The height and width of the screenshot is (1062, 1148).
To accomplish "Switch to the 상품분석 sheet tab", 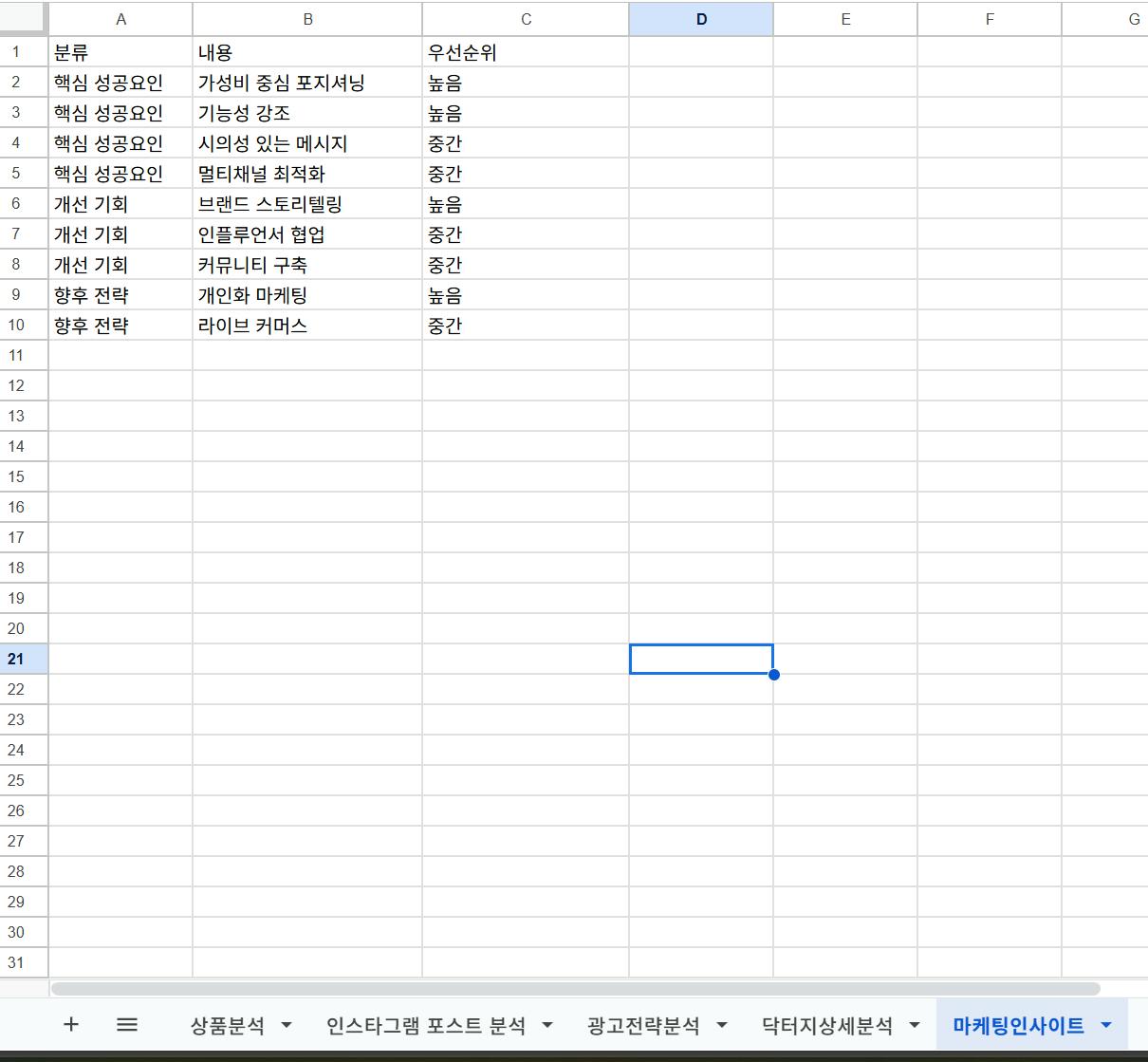I will (228, 1025).
